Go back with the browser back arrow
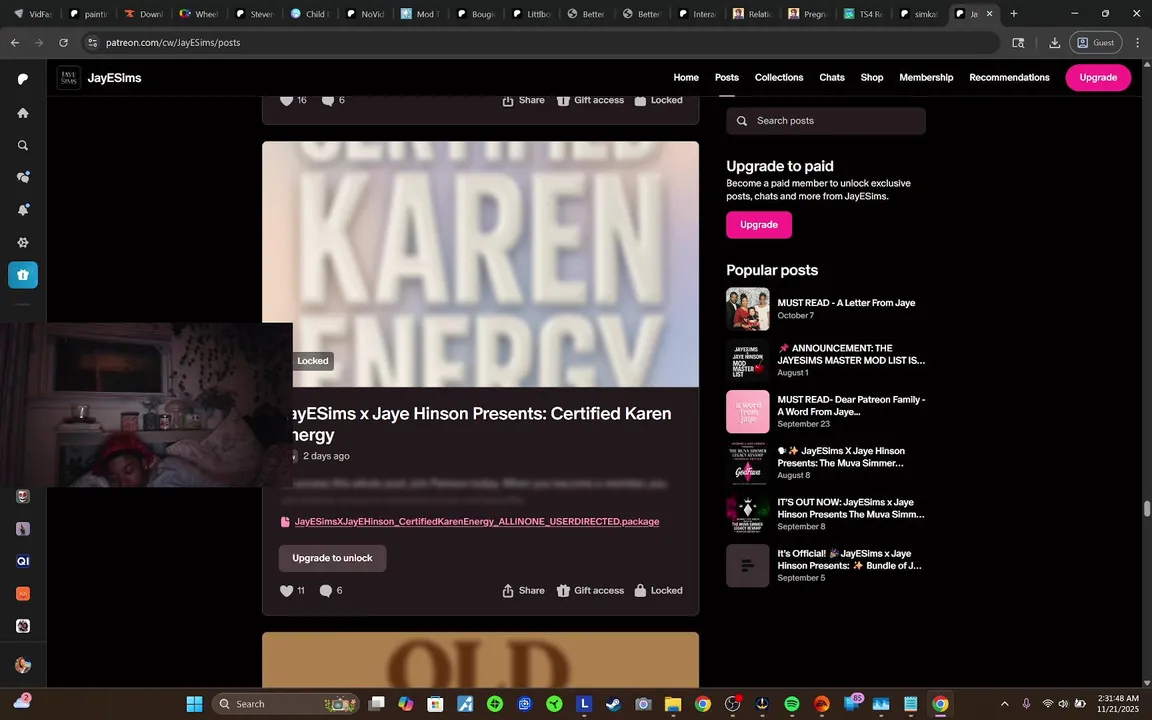This screenshot has width=1152, height=720. click(15, 43)
